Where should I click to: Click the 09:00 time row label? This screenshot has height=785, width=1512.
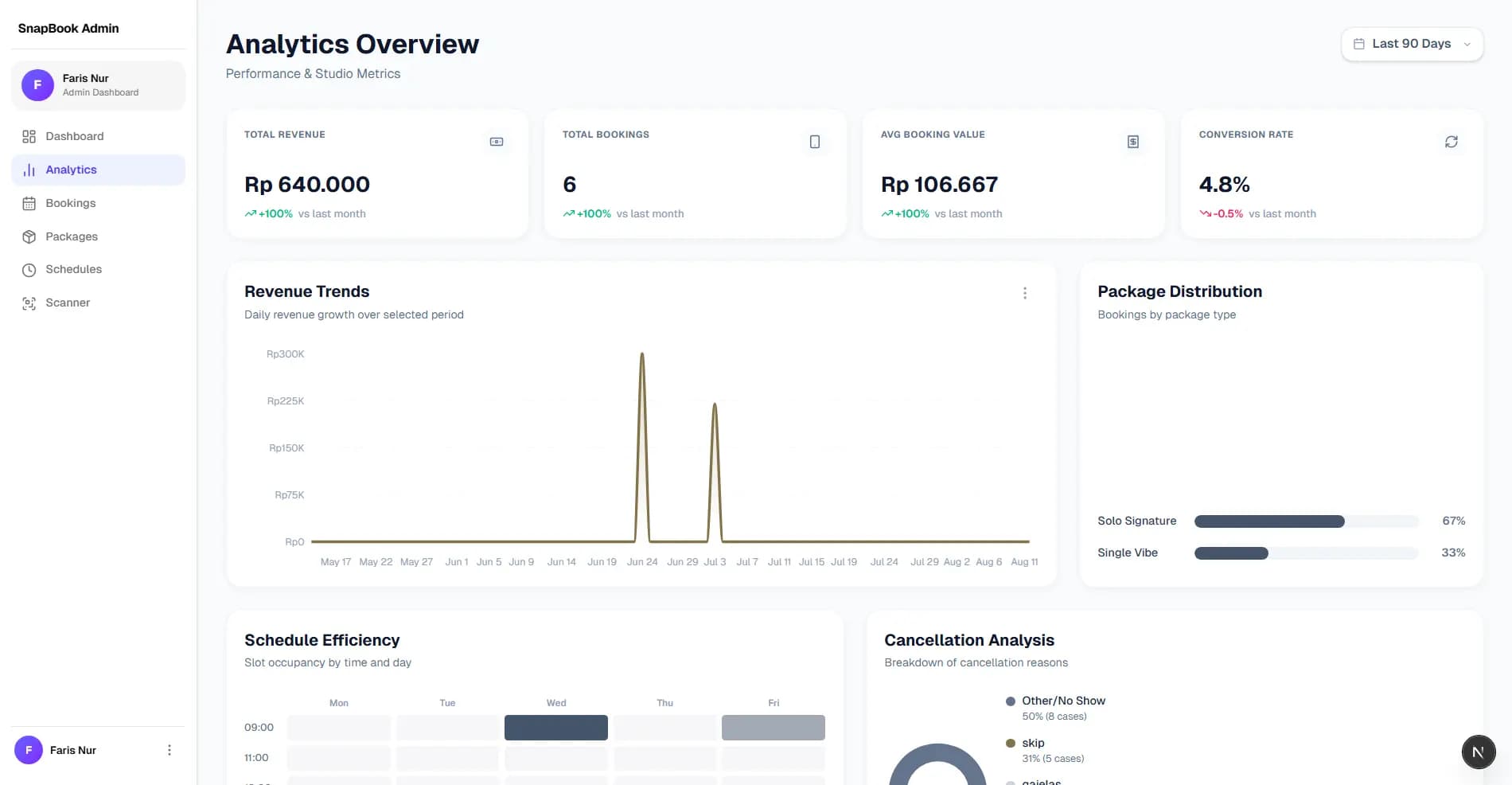[259, 728]
